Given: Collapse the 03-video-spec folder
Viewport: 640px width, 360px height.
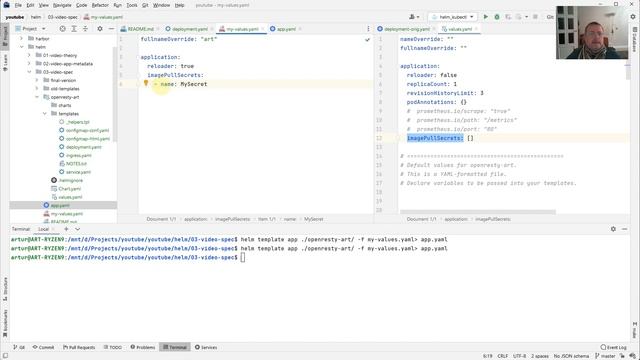Looking at the screenshot, I should coord(29,72).
